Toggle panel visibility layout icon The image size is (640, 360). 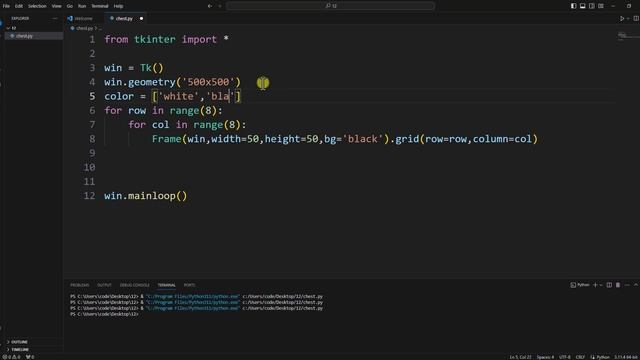[x=582, y=6]
